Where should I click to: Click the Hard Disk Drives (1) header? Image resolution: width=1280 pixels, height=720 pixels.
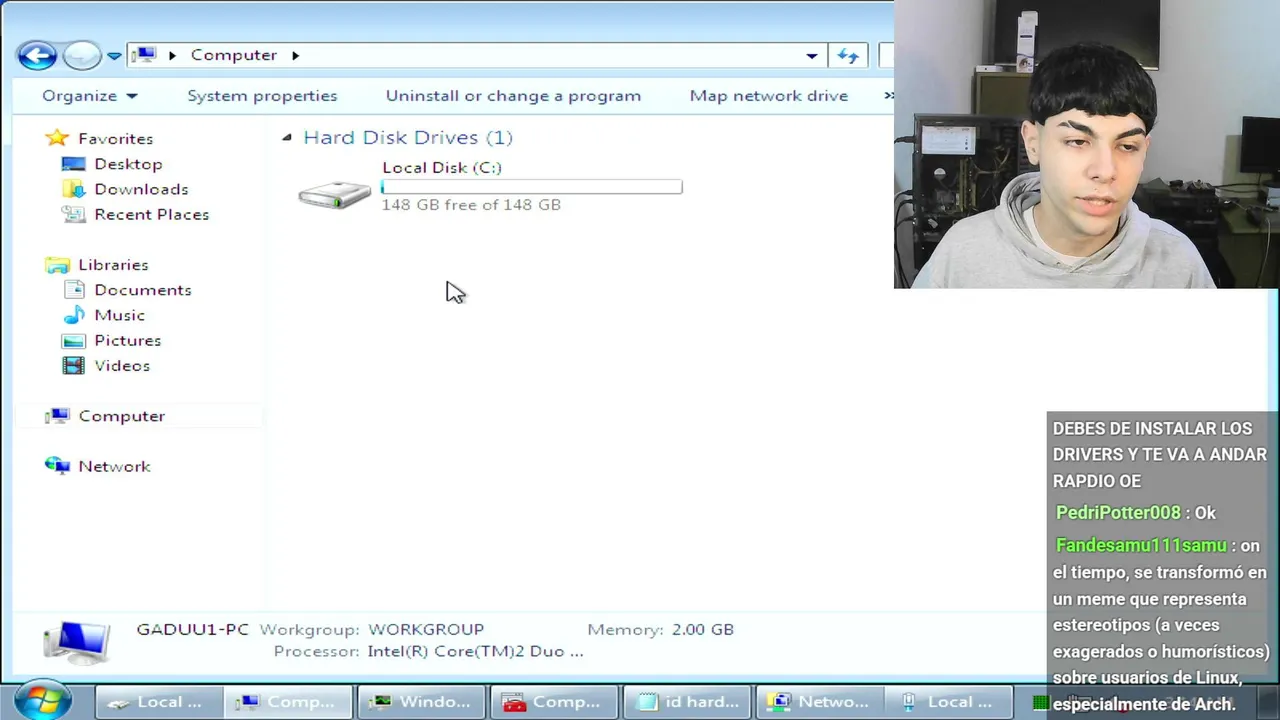point(408,137)
